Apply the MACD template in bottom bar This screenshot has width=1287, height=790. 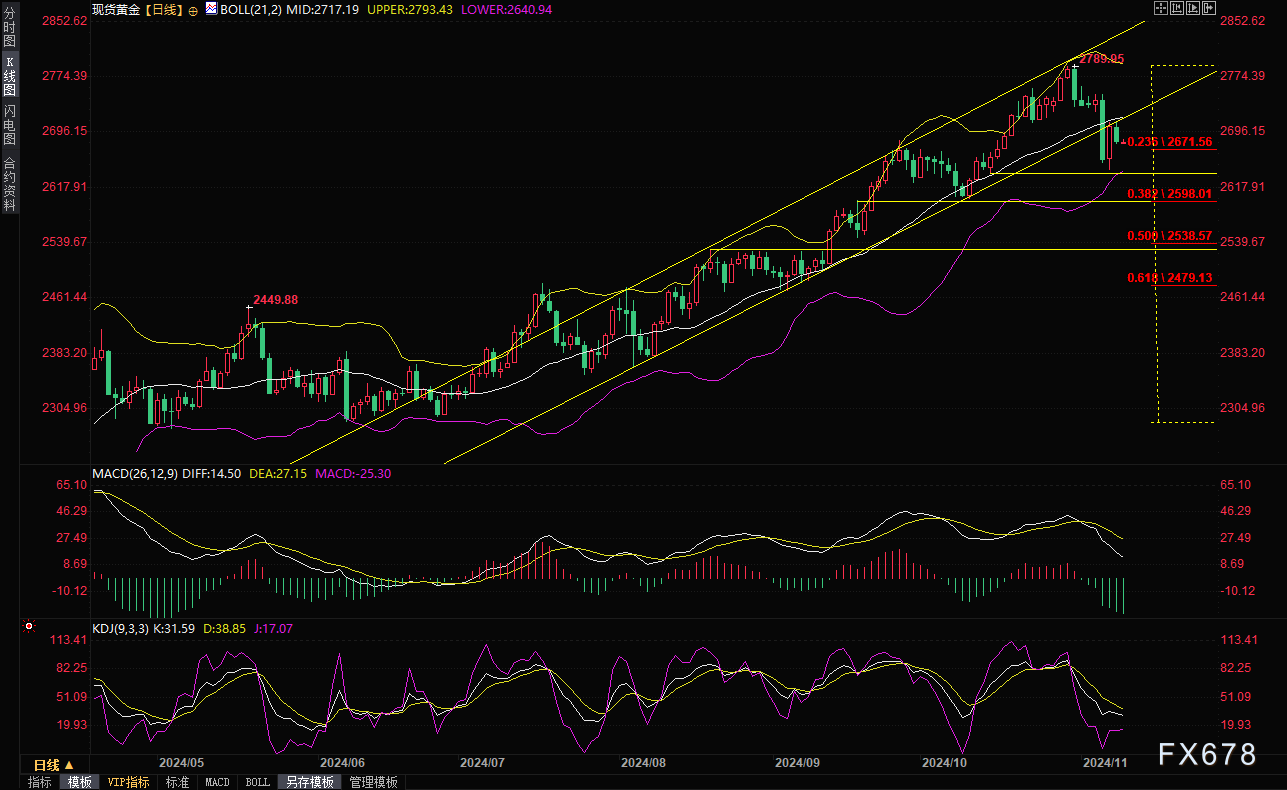pos(217,782)
